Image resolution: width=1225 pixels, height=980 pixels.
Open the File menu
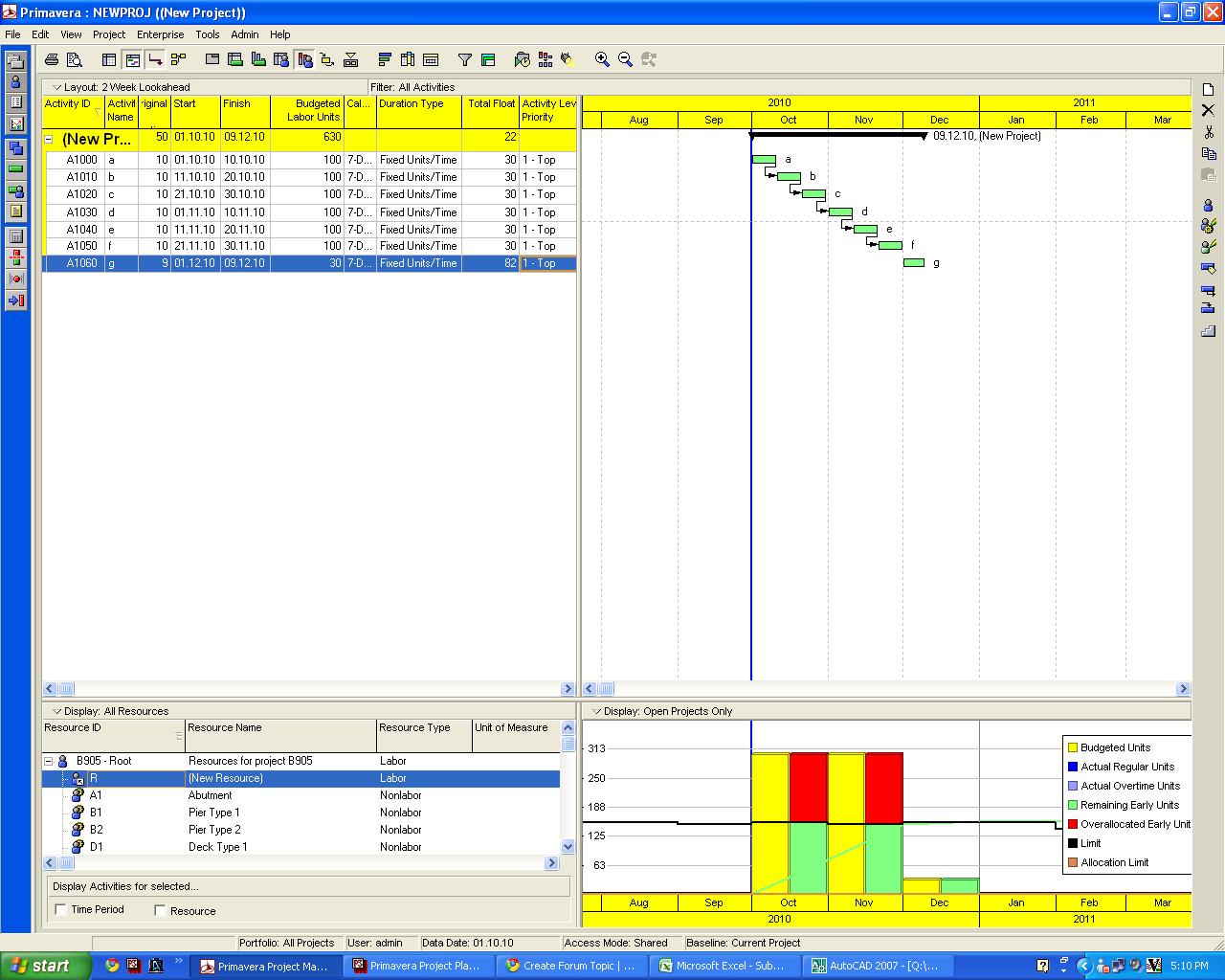point(12,34)
